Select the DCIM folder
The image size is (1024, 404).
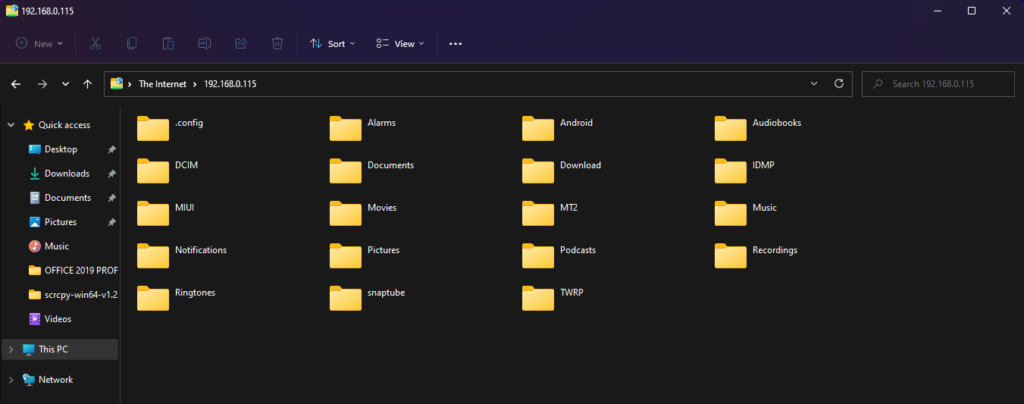click(x=168, y=169)
